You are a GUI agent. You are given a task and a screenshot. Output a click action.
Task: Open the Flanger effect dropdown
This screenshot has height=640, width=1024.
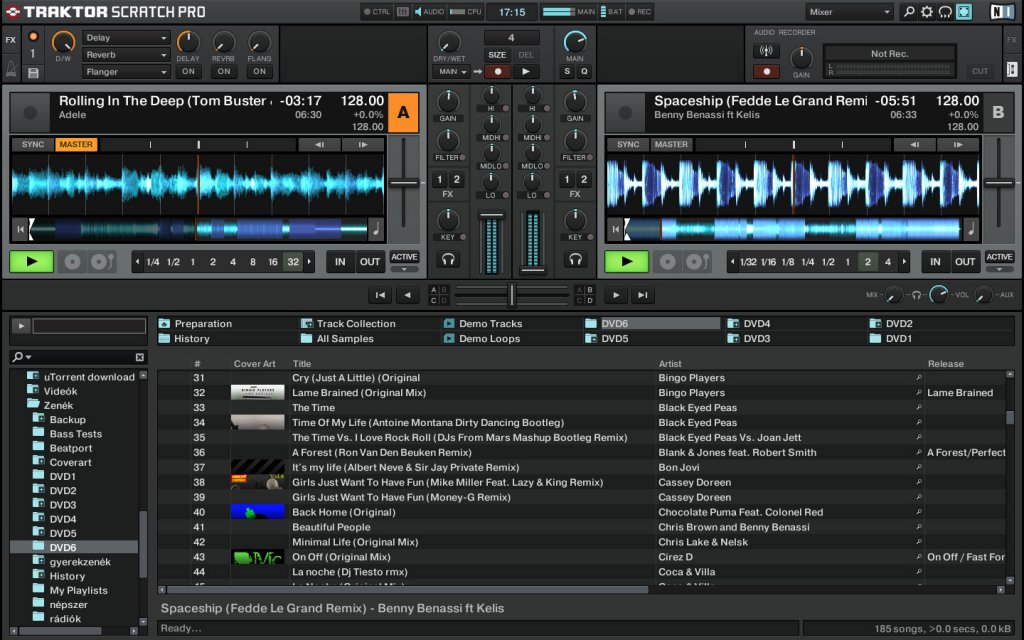126,72
